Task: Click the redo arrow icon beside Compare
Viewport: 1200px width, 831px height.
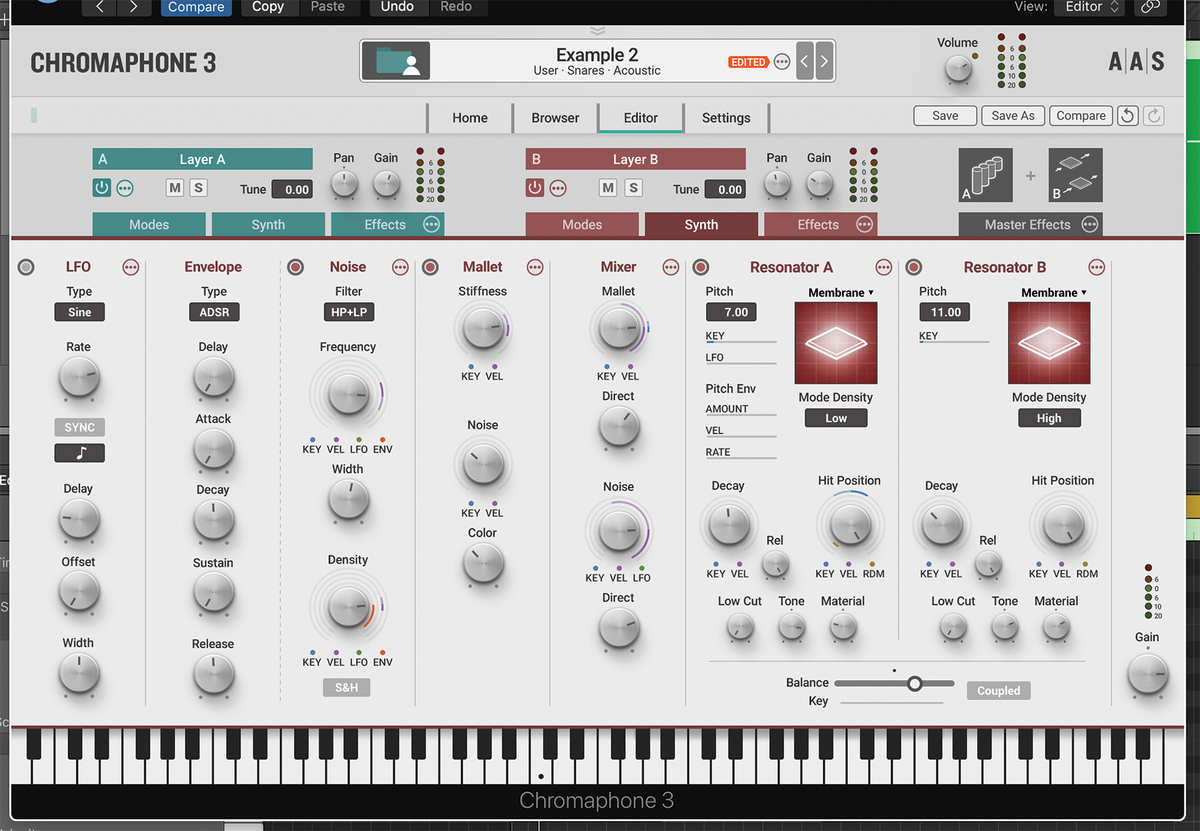Action: [x=1152, y=115]
